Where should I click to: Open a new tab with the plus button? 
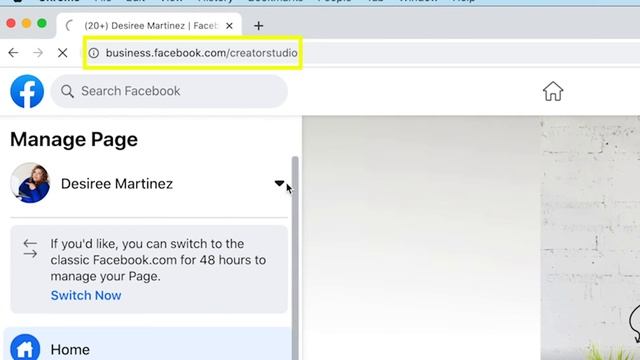(258, 26)
